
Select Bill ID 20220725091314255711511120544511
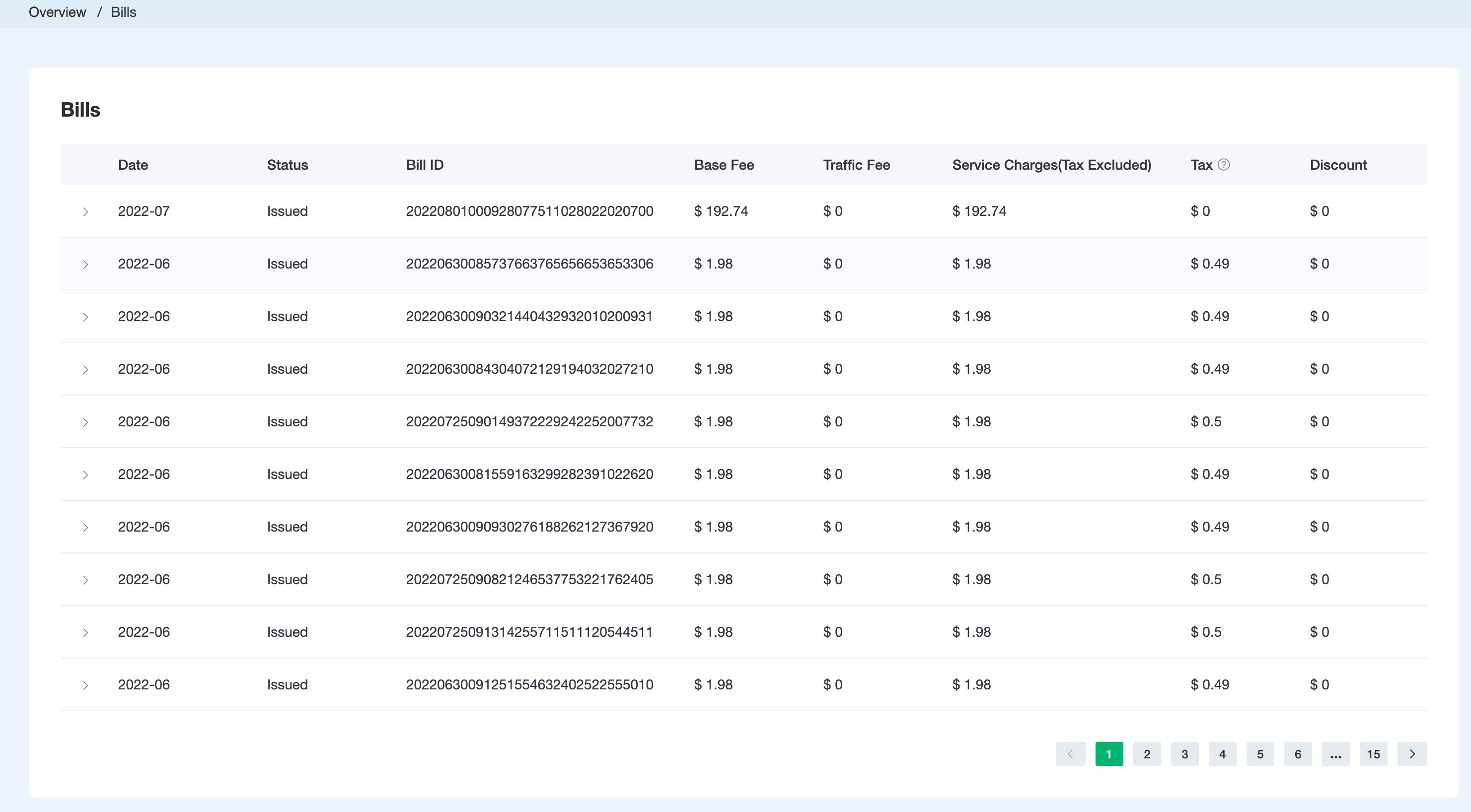point(529,632)
